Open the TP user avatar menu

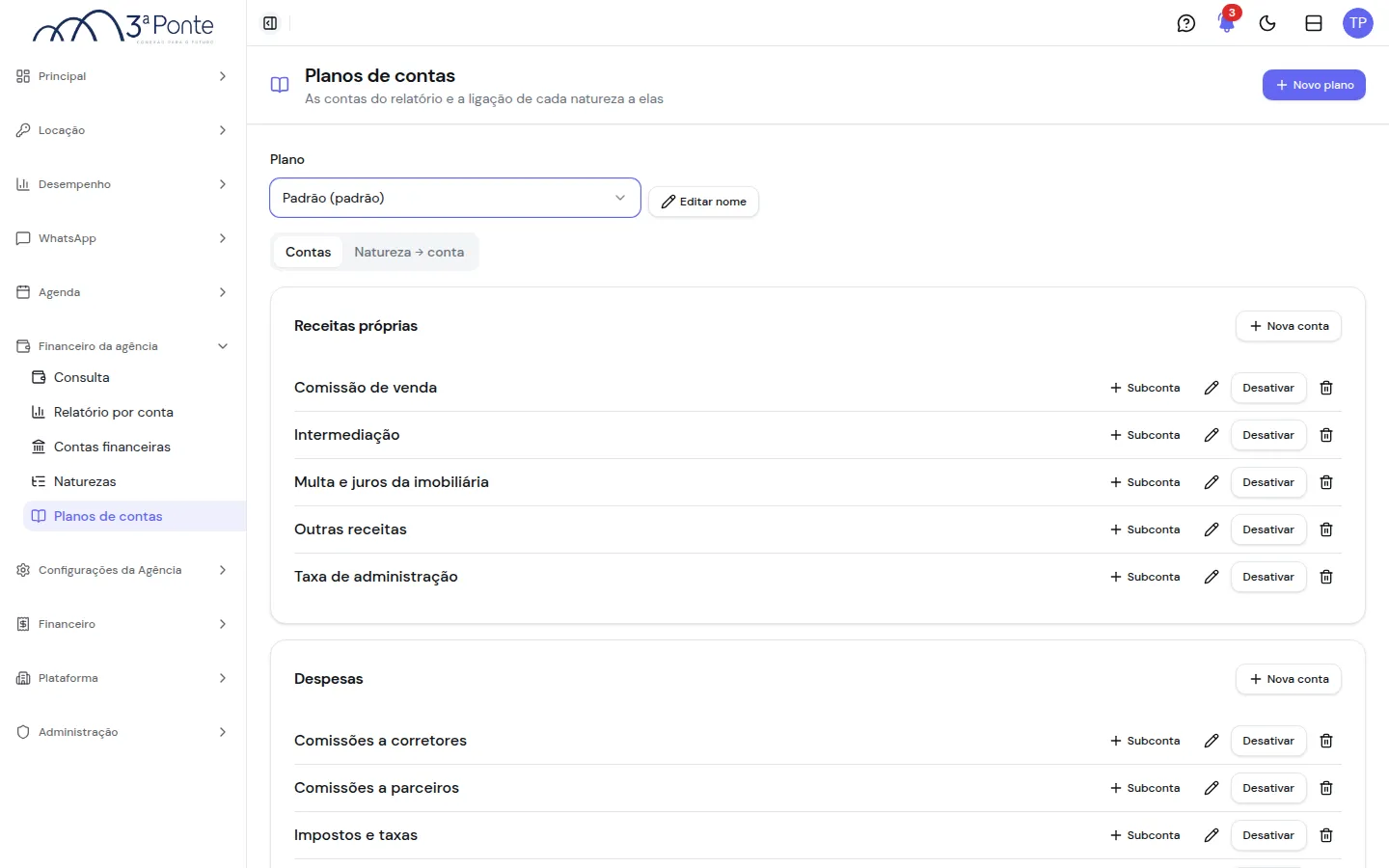click(x=1358, y=23)
